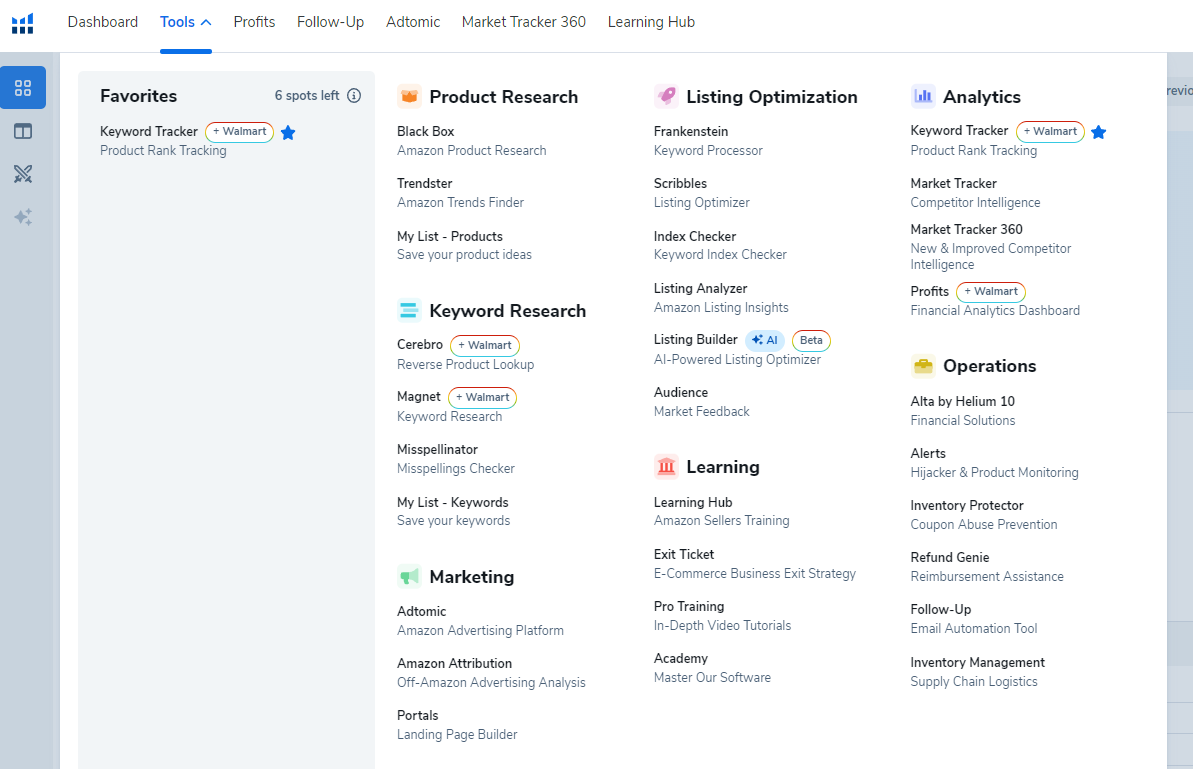Click the AI badge beside Listing Builder
This screenshot has height=769, width=1193.
(x=765, y=340)
